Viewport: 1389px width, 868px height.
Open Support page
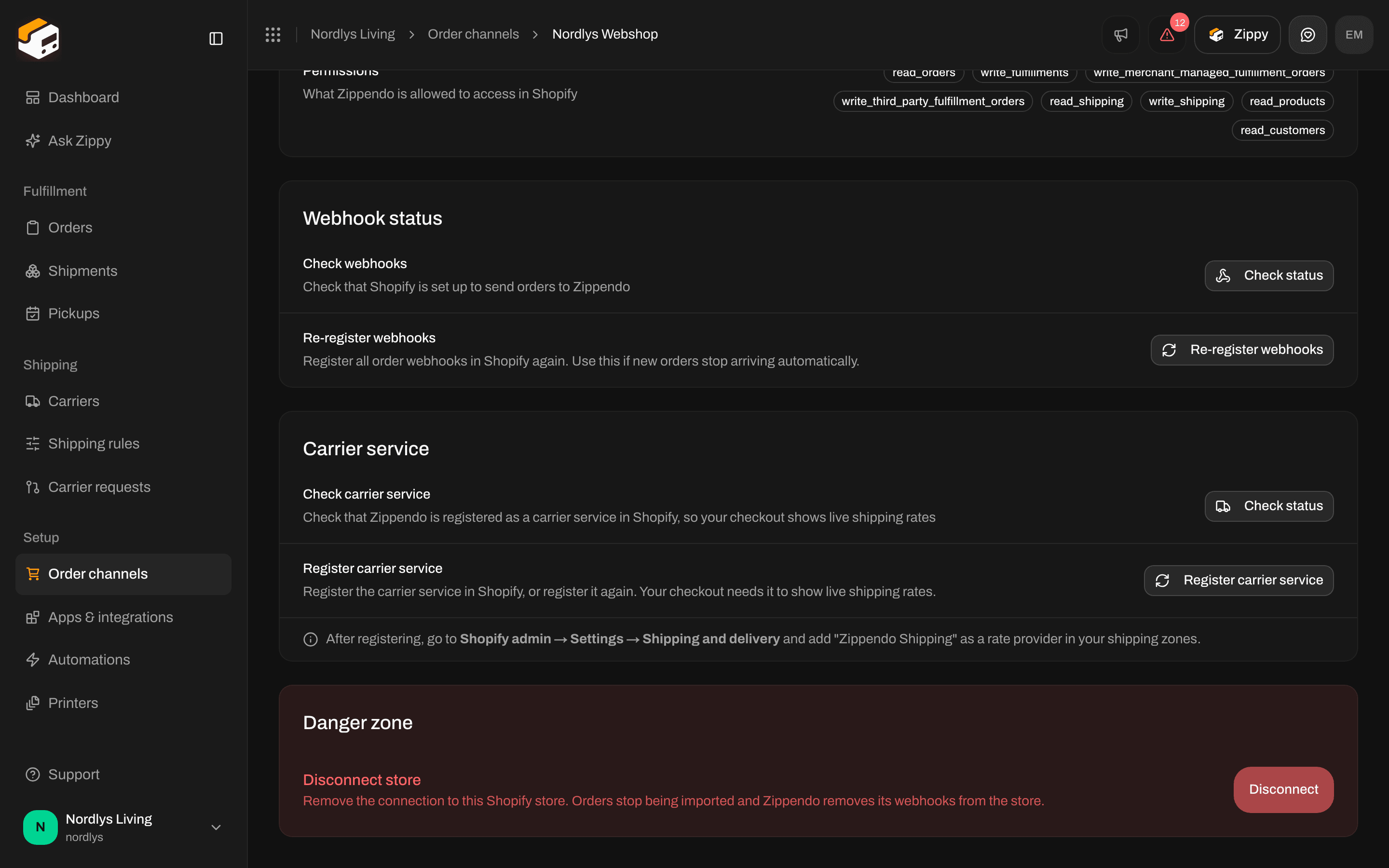(x=123, y=774)
